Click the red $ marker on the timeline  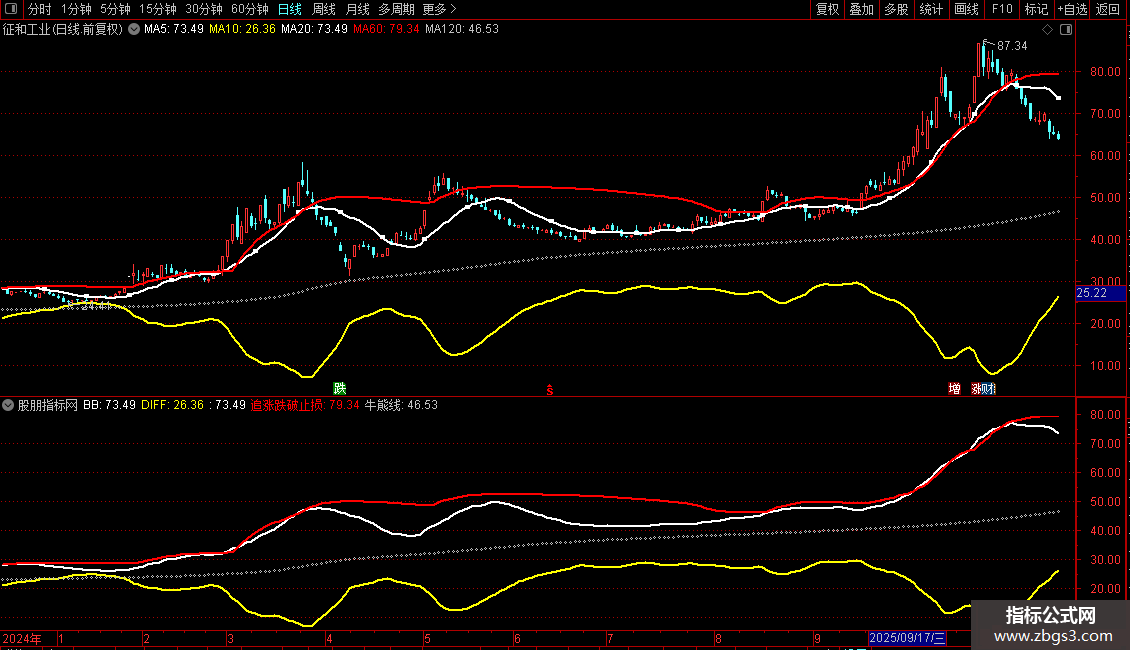[550, 390]
